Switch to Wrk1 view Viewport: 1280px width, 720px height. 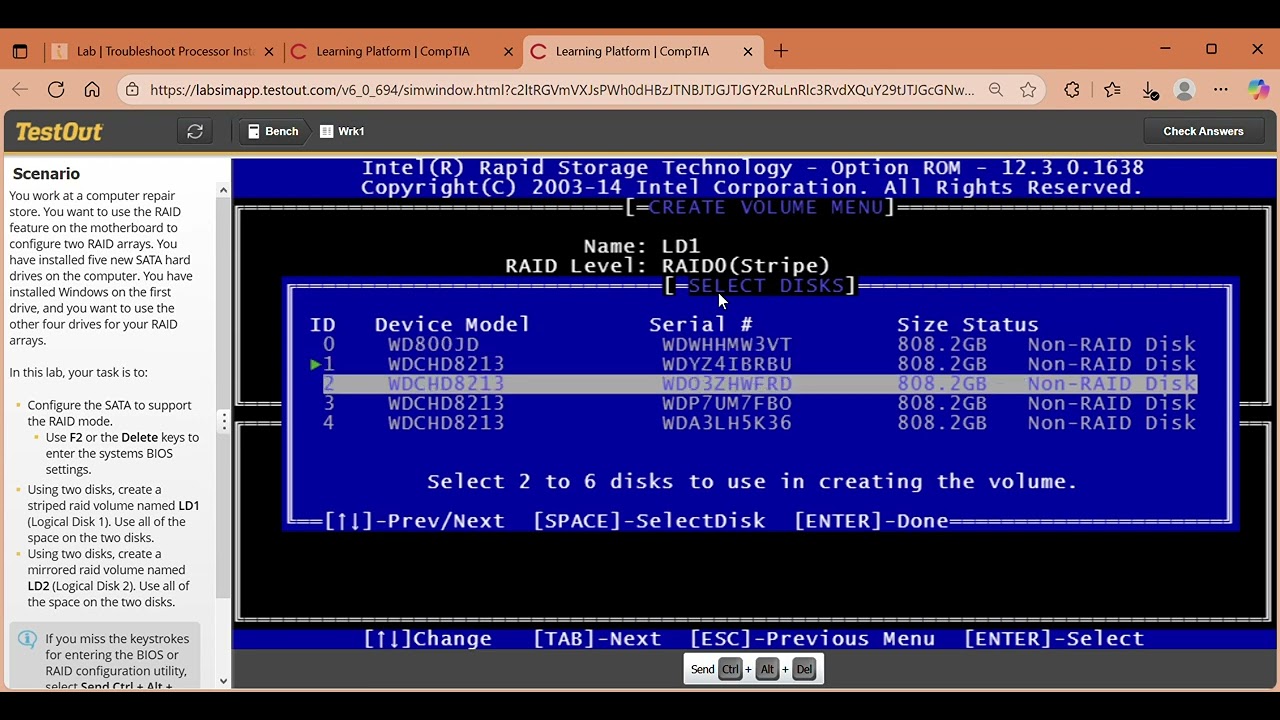tap(342, 131)
